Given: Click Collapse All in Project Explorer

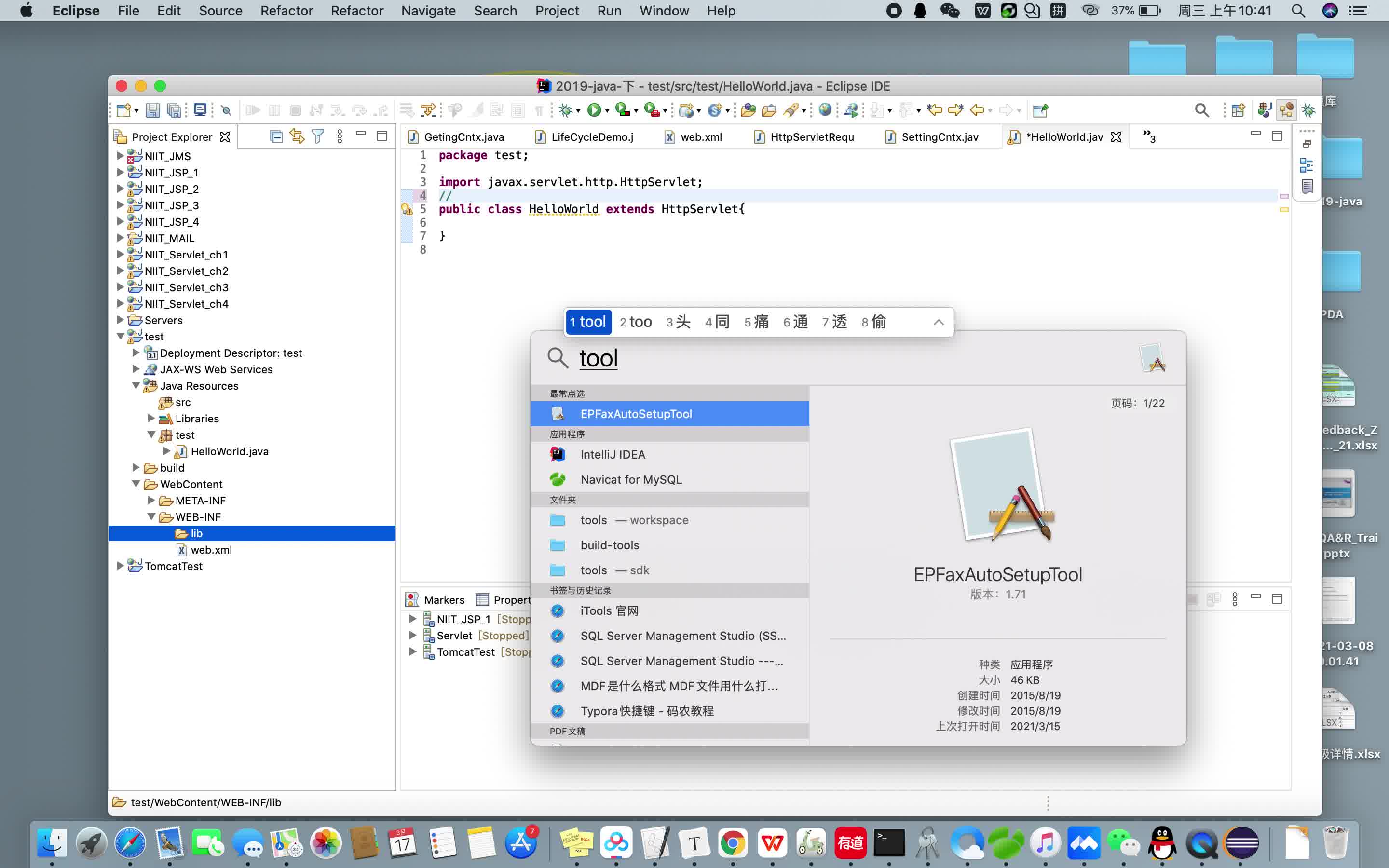Looking at the screenshot, I should (276, 136).
